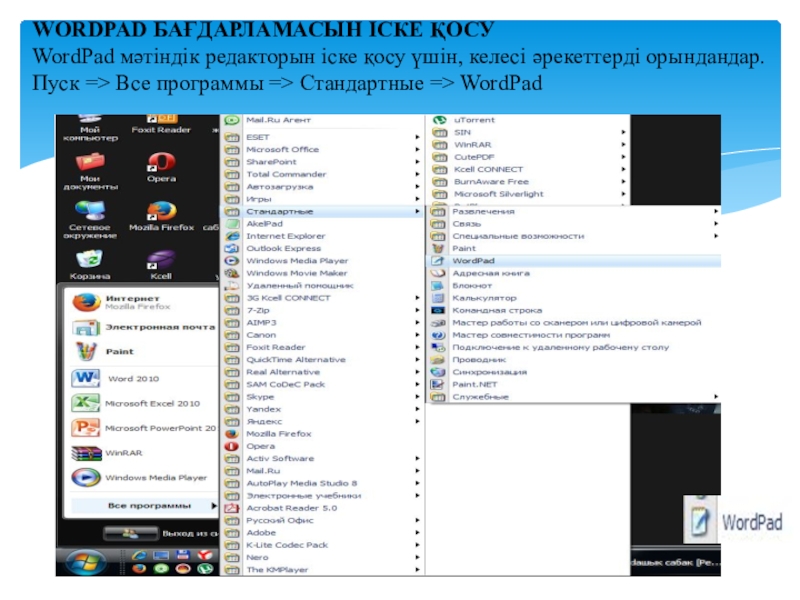Click the 7-Zip folder entry

(x=322, y=310)
